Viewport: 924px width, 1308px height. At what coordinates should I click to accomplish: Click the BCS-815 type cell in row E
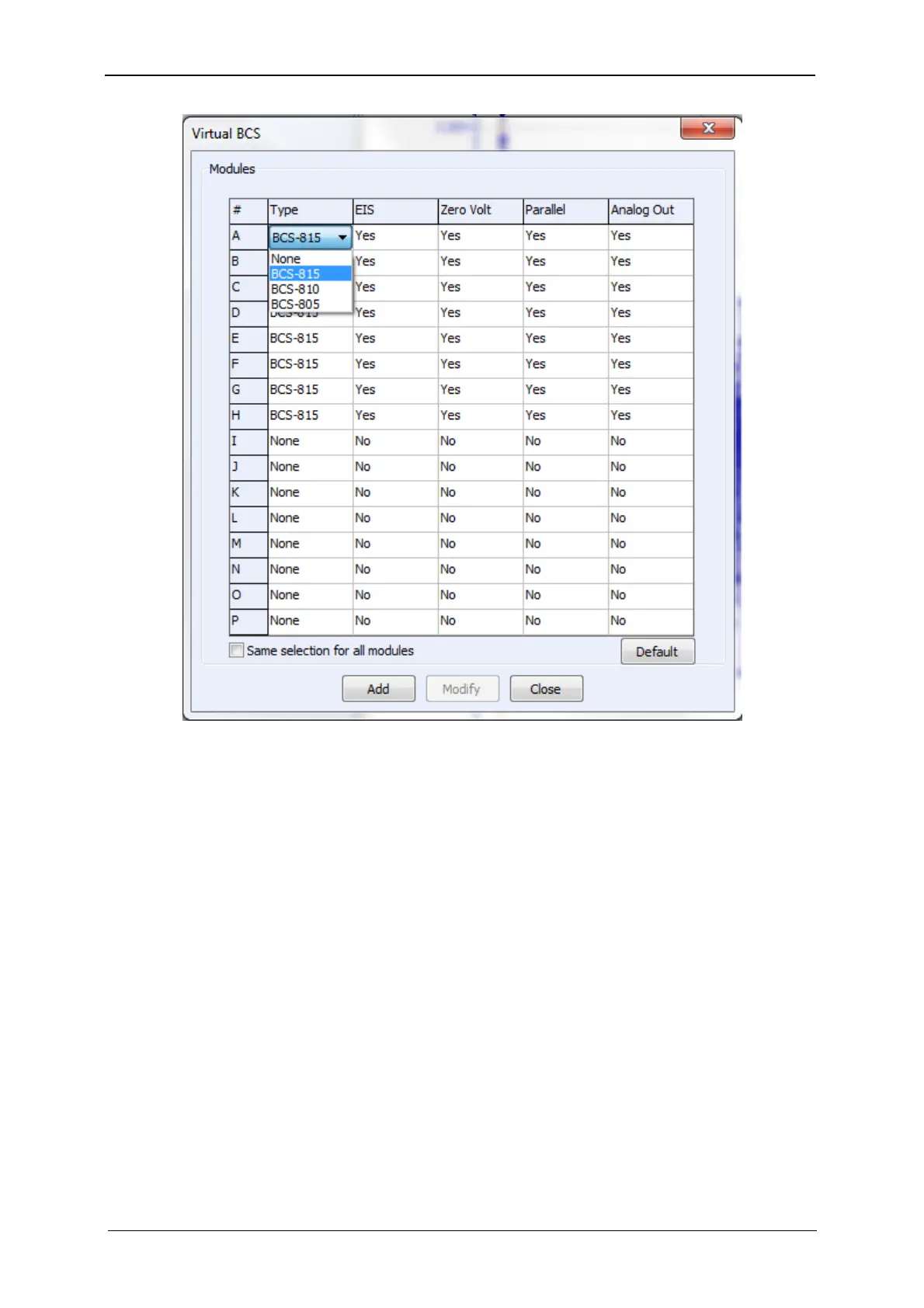click(x=311, y=339)
